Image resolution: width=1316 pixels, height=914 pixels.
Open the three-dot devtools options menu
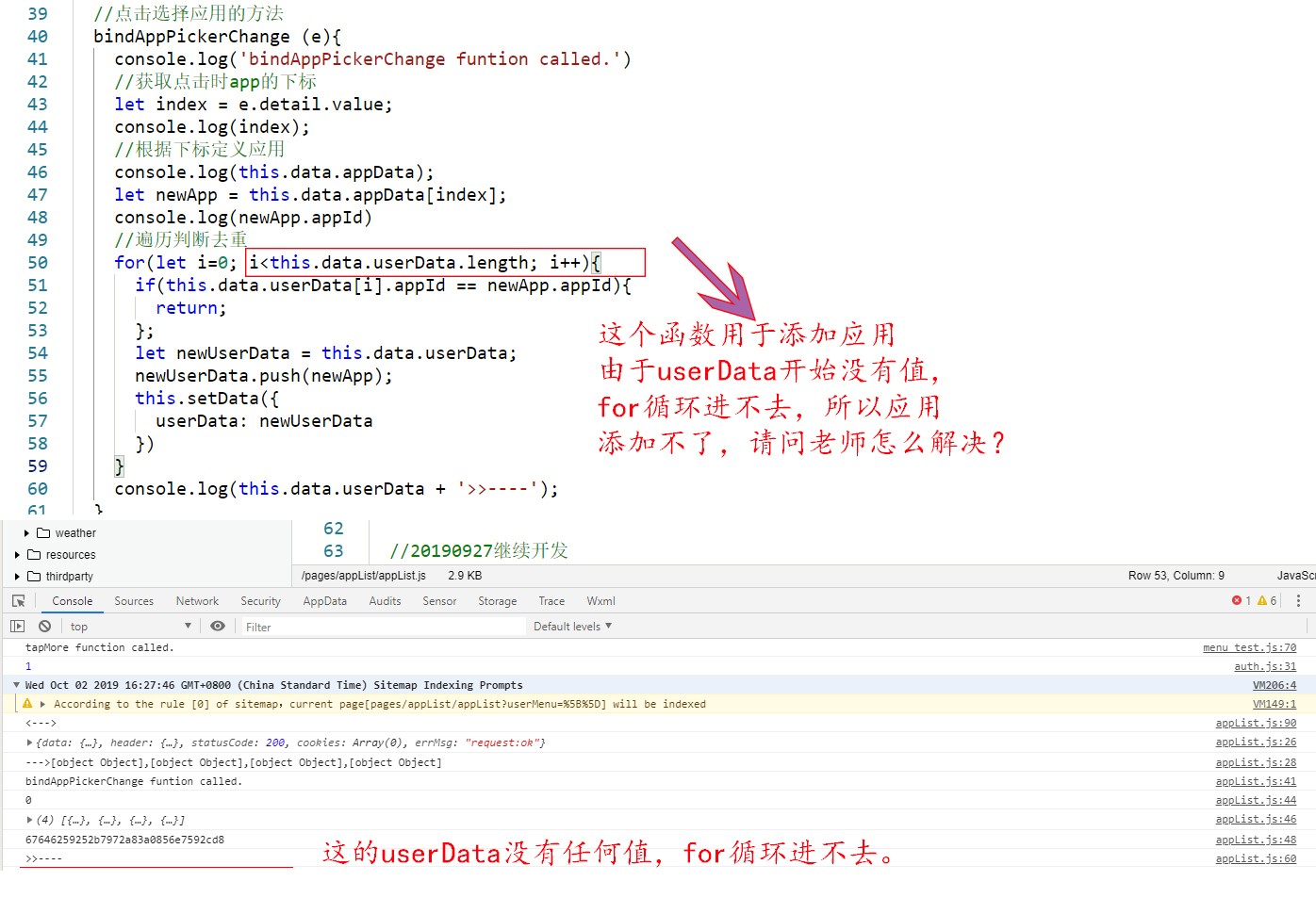[x=1298, y=600]
